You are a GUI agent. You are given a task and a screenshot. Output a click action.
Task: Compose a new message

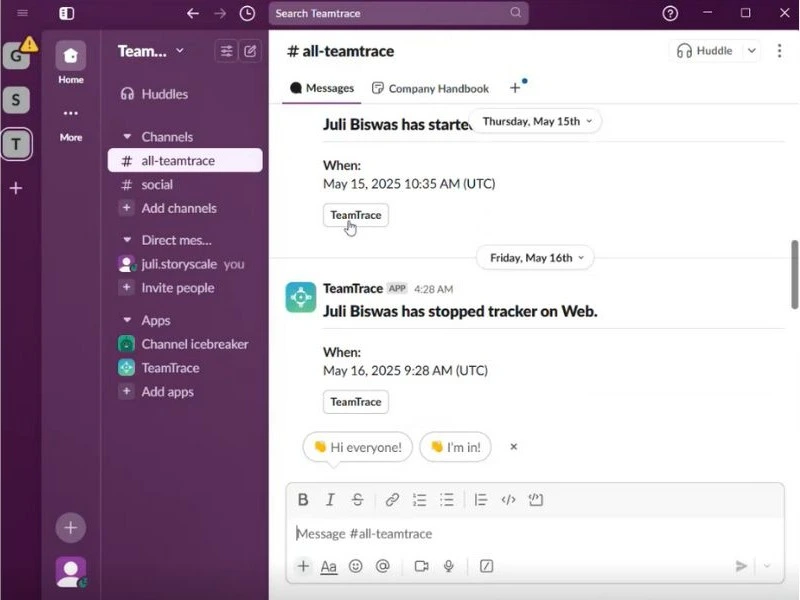click(250, 51)
